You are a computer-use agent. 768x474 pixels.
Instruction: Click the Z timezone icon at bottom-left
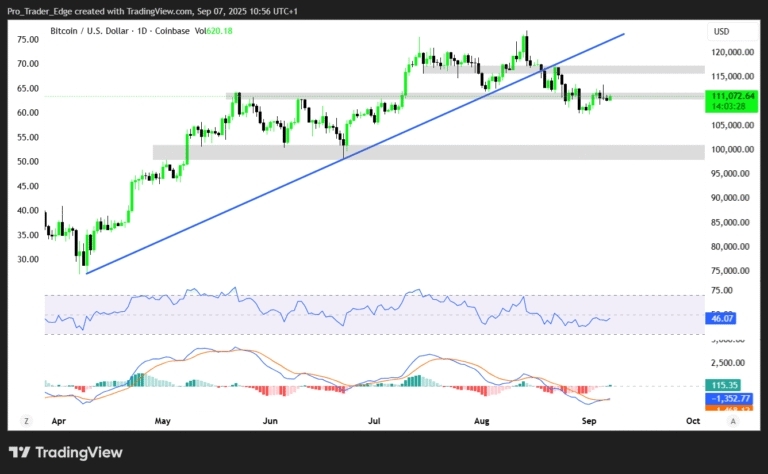(x=27, y=422)
